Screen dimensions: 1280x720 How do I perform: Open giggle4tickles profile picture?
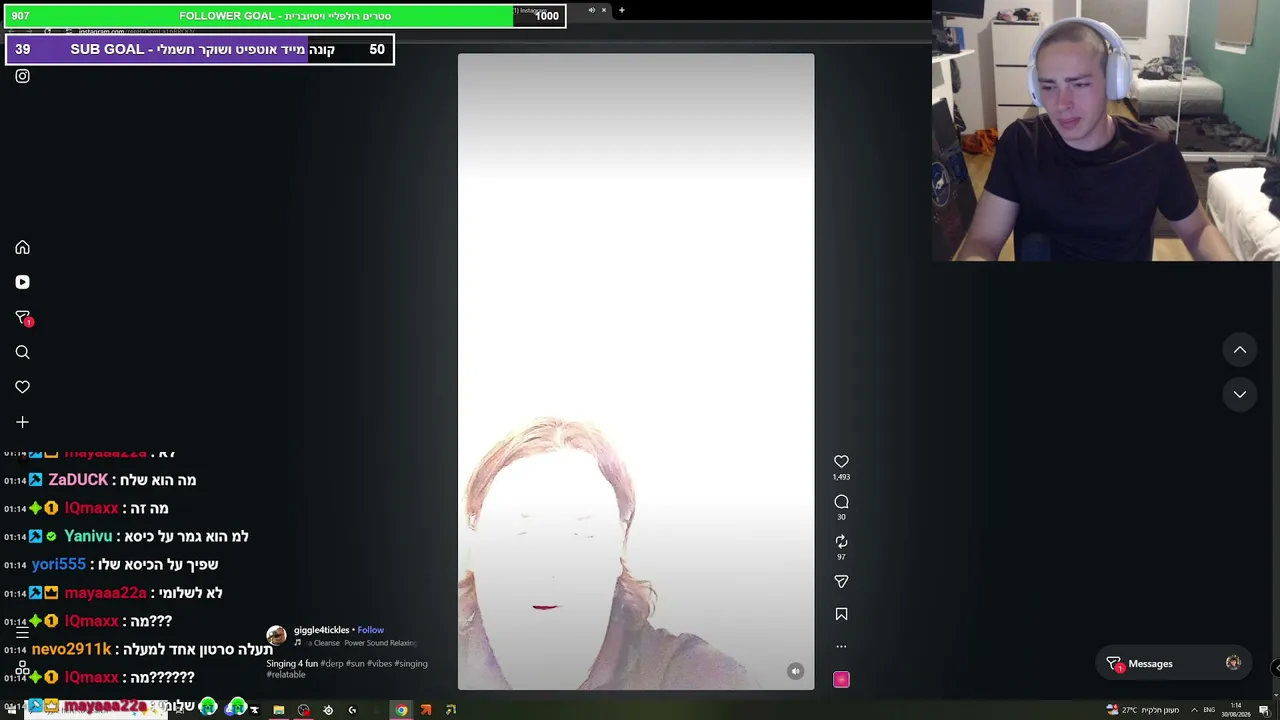(x=276, y=635)
